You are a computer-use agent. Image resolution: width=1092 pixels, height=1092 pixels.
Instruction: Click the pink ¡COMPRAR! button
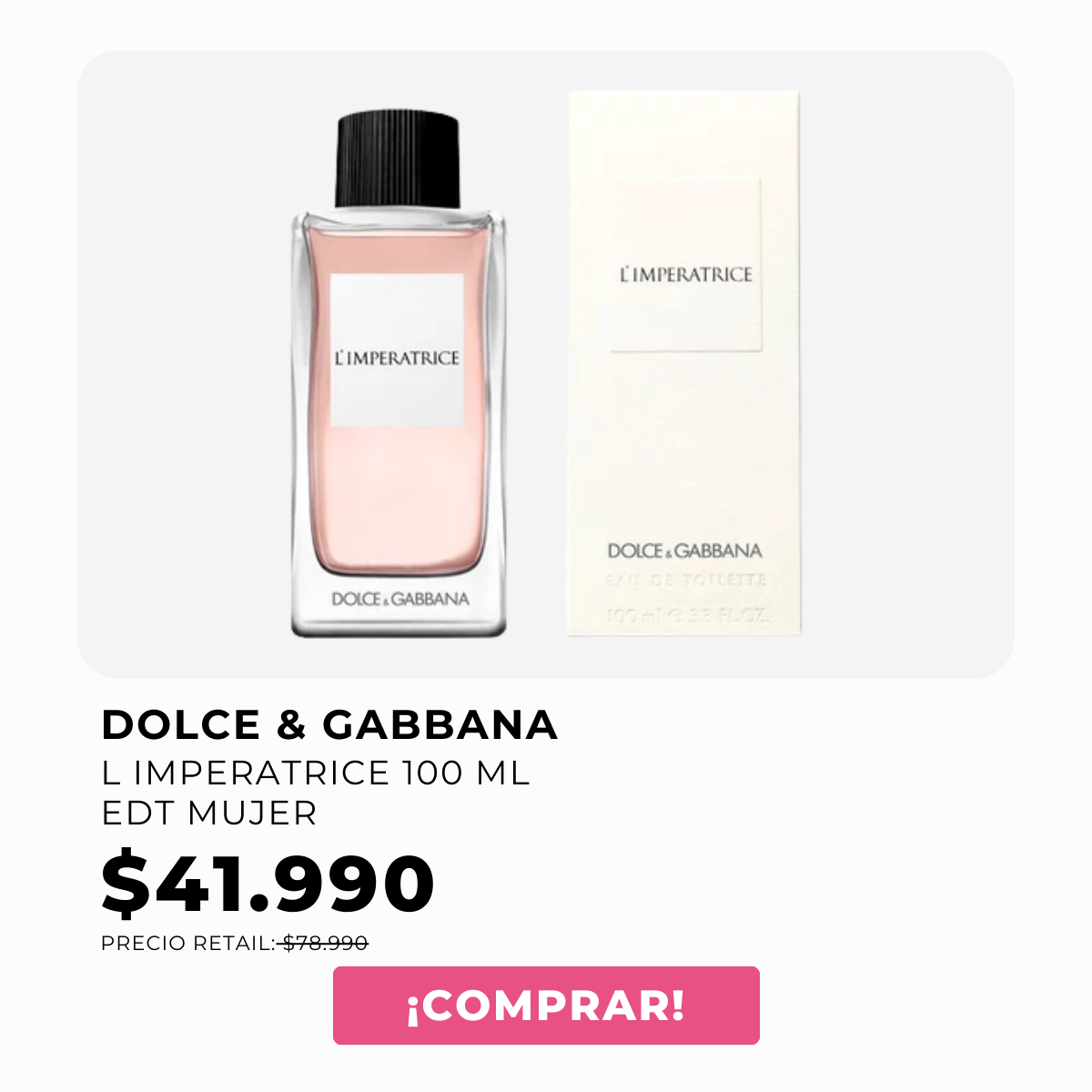click(x=546, y=1006)
